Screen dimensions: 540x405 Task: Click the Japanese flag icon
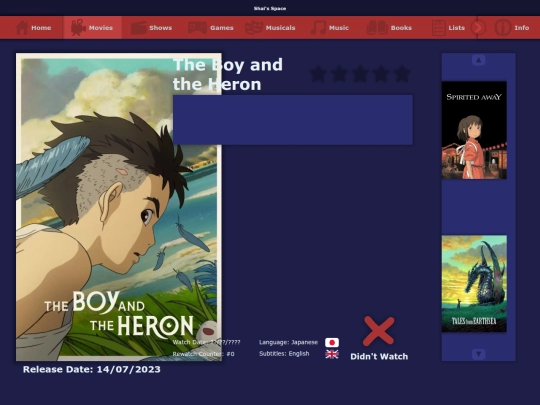coord(332,342)
